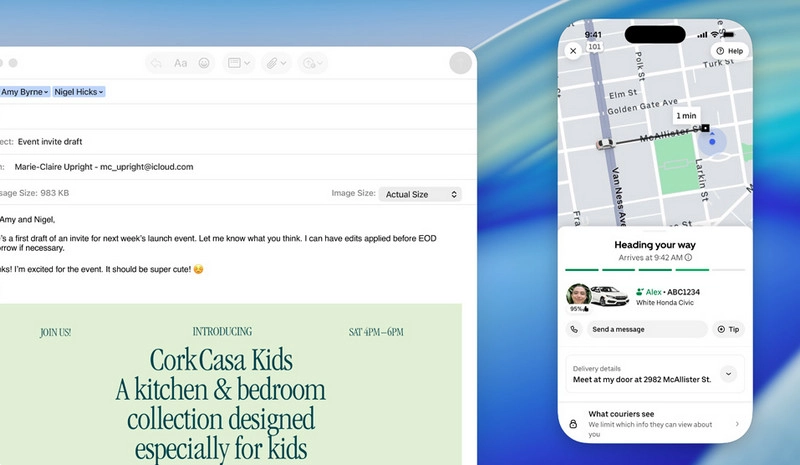Image resolution: width=800 pixels, height=465 pixels.
Task: Click the round send button in Mail
Action: (460, 63)
